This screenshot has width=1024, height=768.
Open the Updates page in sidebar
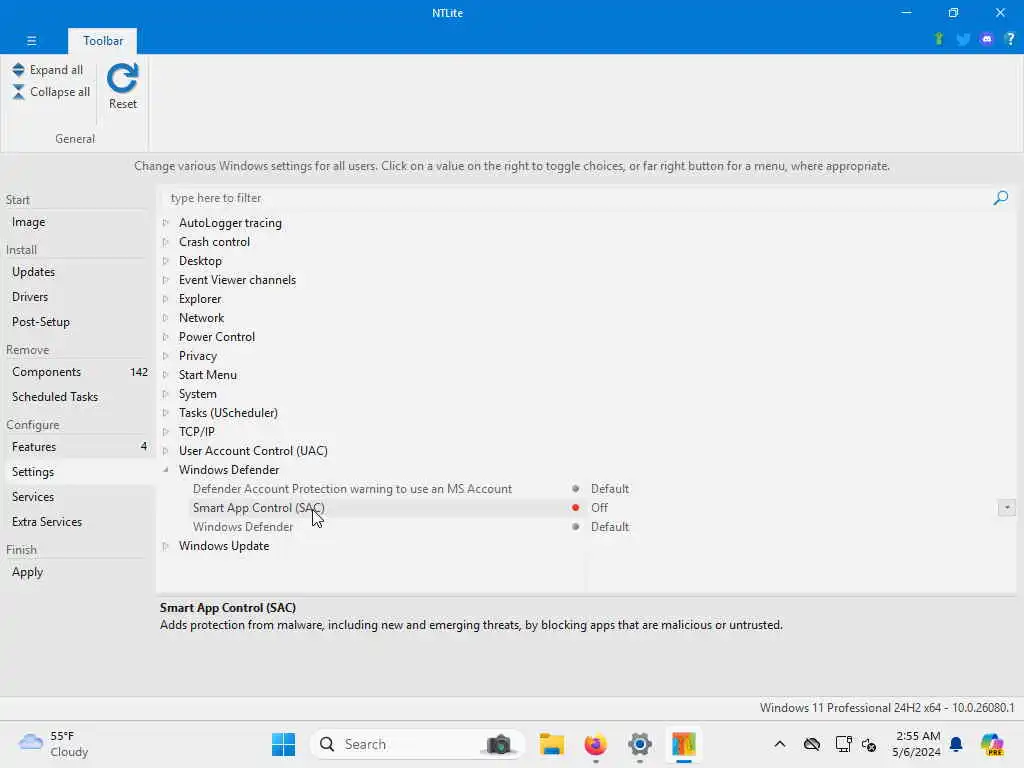click(x=33, y=272)
